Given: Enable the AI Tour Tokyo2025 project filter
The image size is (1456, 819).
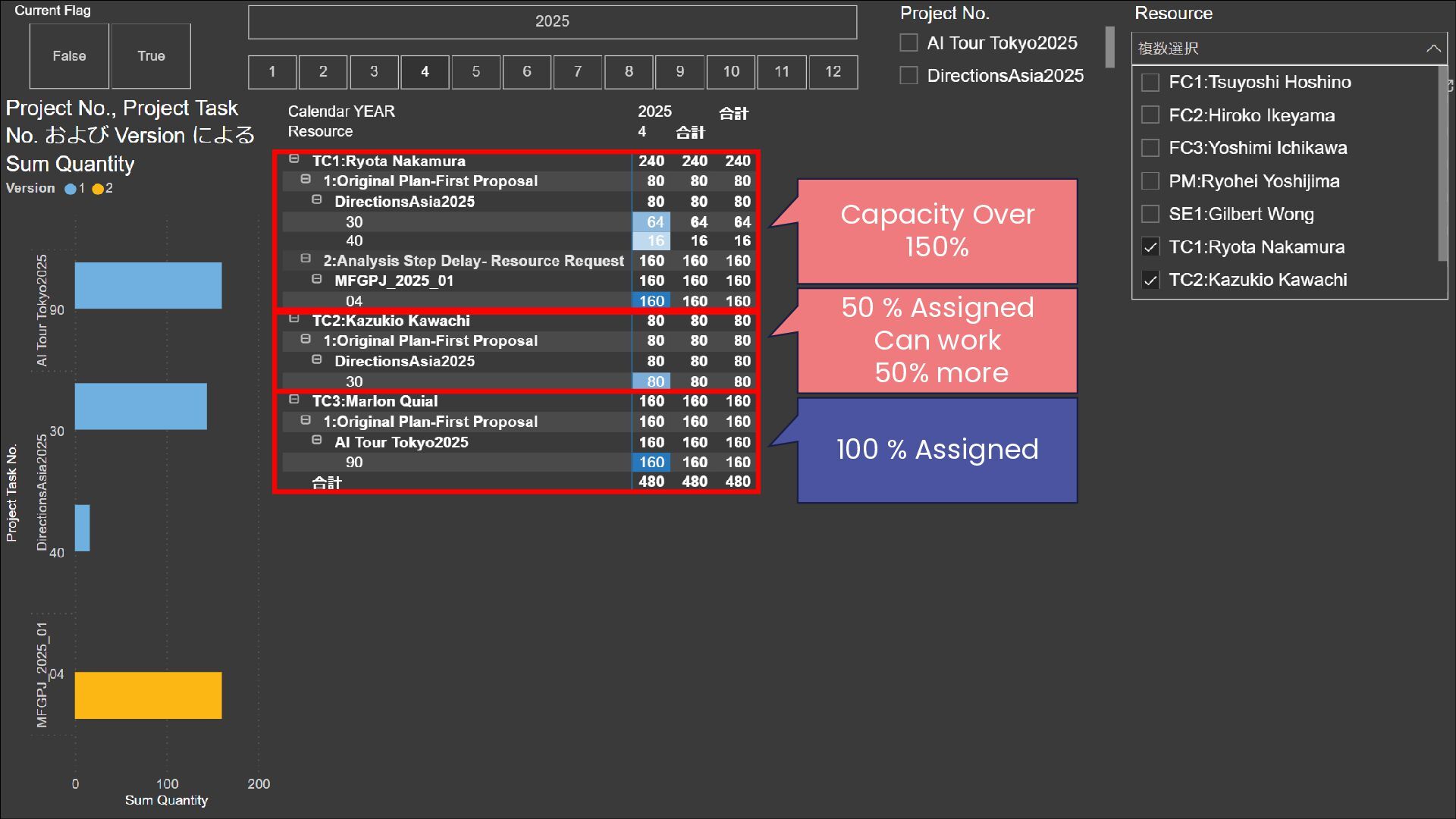Looking at the screenshot, I should click(x=908, y=43).
